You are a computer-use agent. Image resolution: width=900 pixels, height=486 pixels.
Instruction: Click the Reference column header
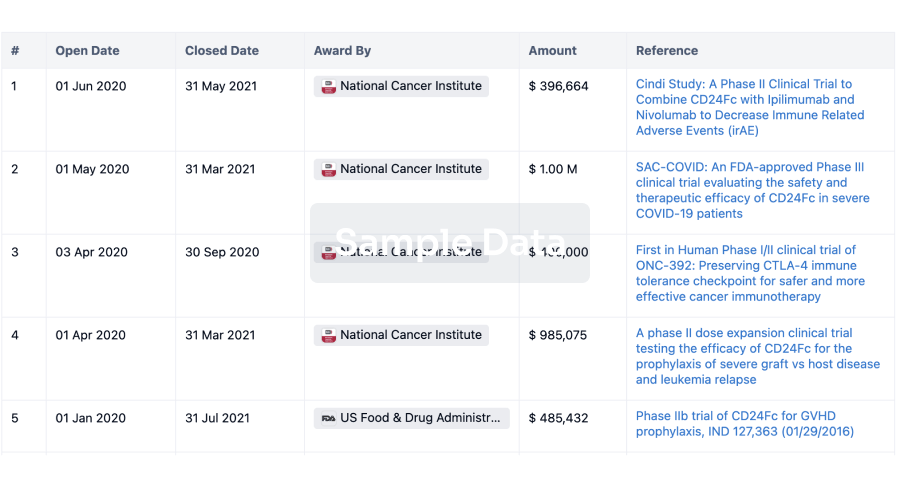click(x=667, y=51)
